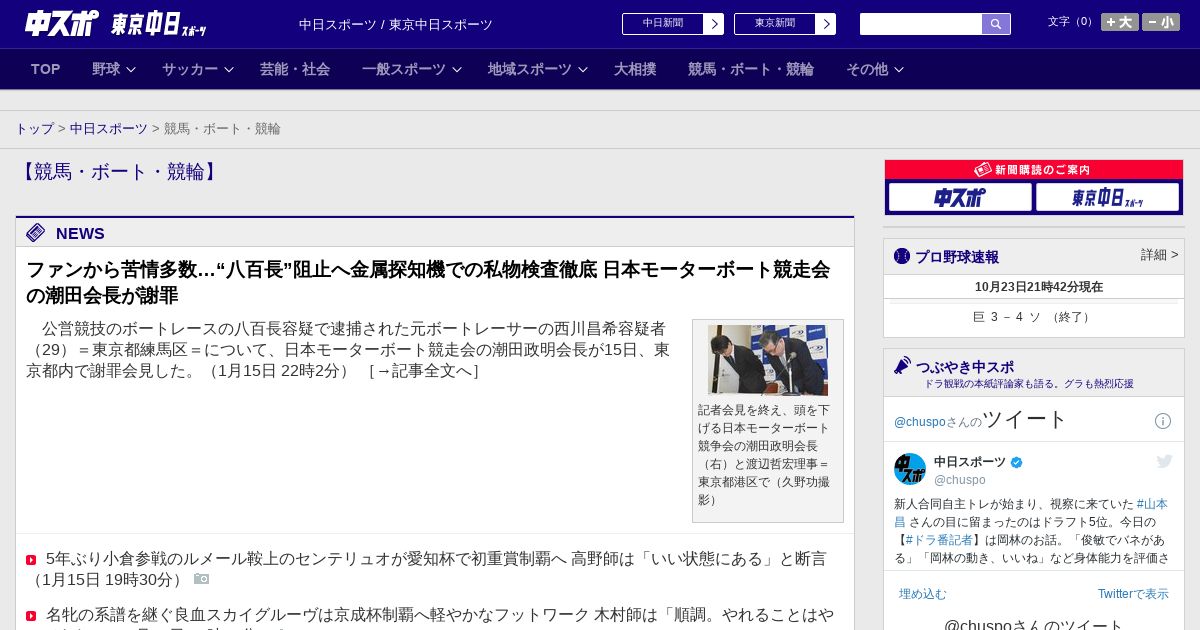Click the 巨 3-4 ソ game score
Viewport: 1200px width, 630px height.
pos(1033,317)
